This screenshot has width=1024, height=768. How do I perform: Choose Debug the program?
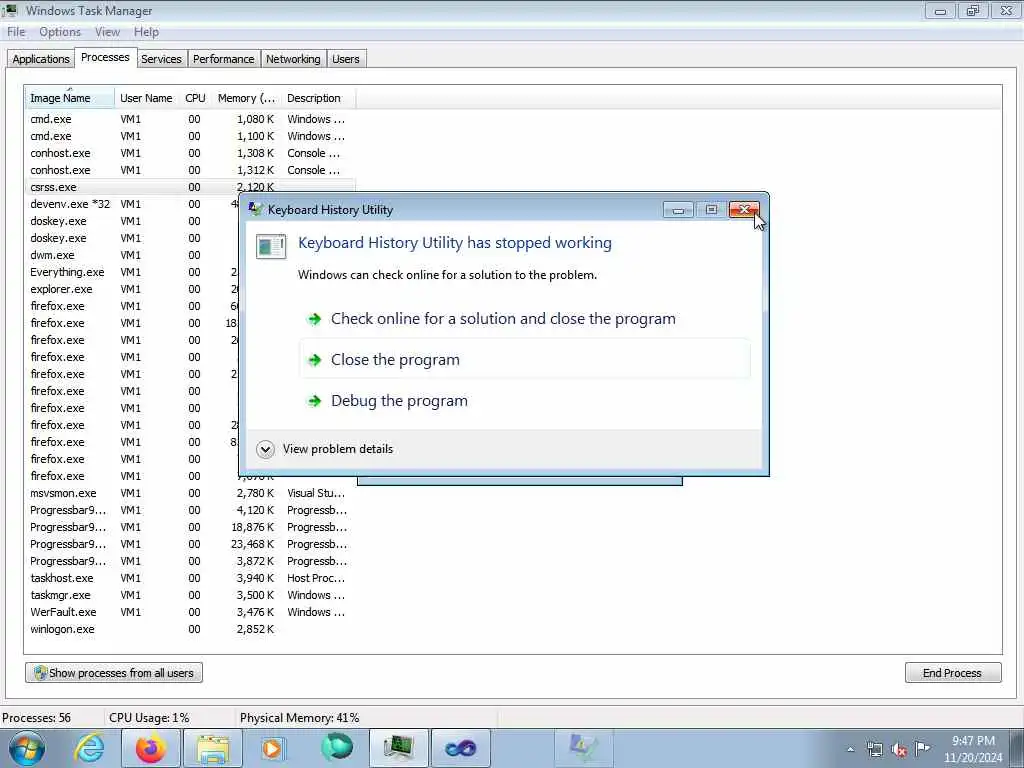[525, 401]
